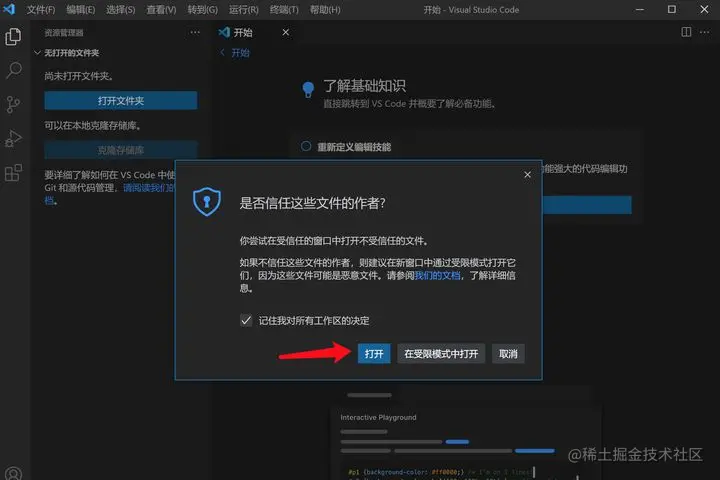Open the Accounts icon at bottom of activity bar

click(13, 473)
